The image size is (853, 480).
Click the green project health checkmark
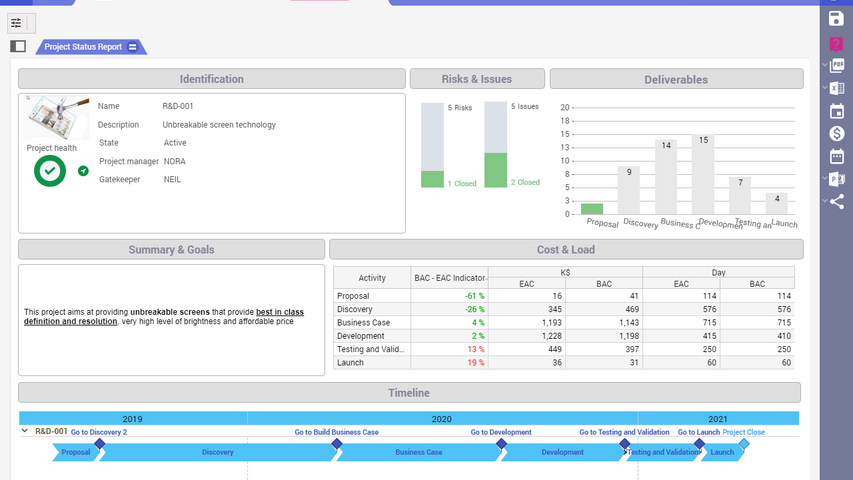50,171
